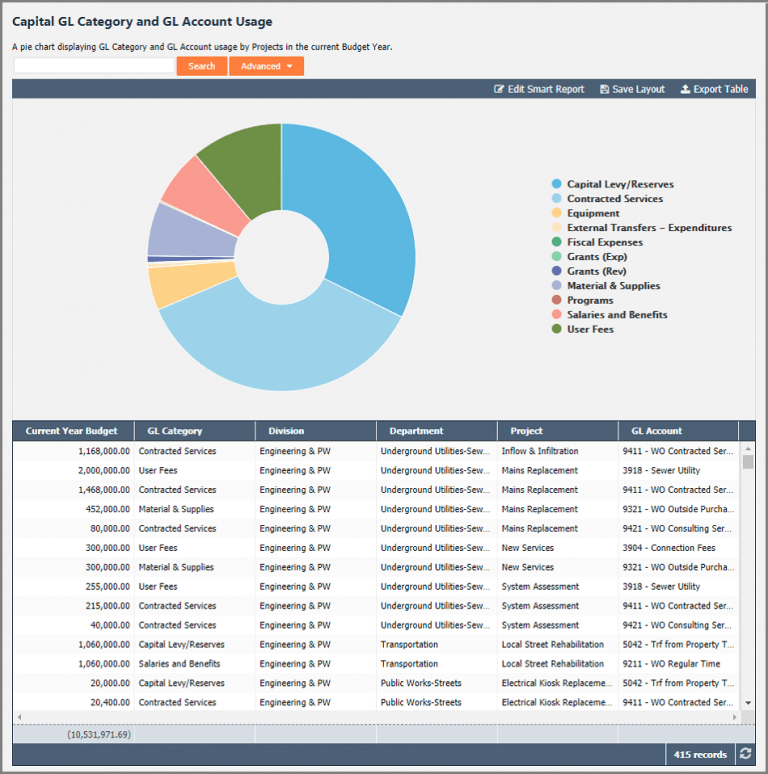This screenshot has height=774, width=768.
Task: Click the Equipment legend color dot
Action: point(556,213)
